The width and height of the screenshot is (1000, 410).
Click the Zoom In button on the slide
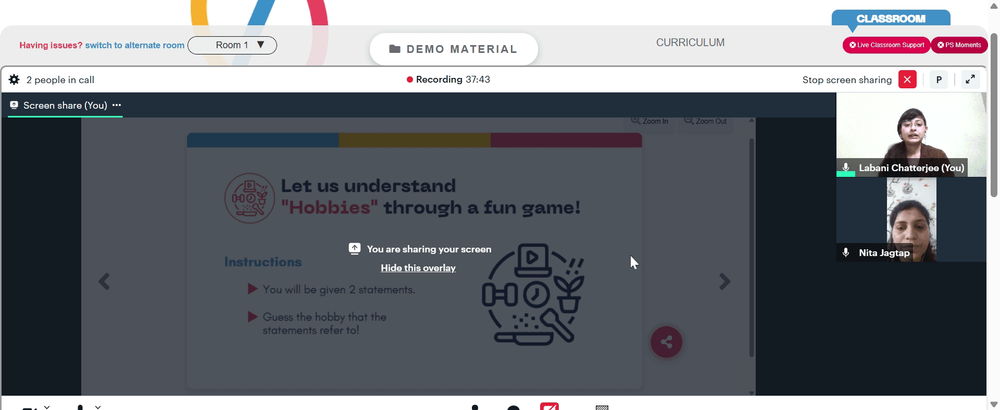649,121
